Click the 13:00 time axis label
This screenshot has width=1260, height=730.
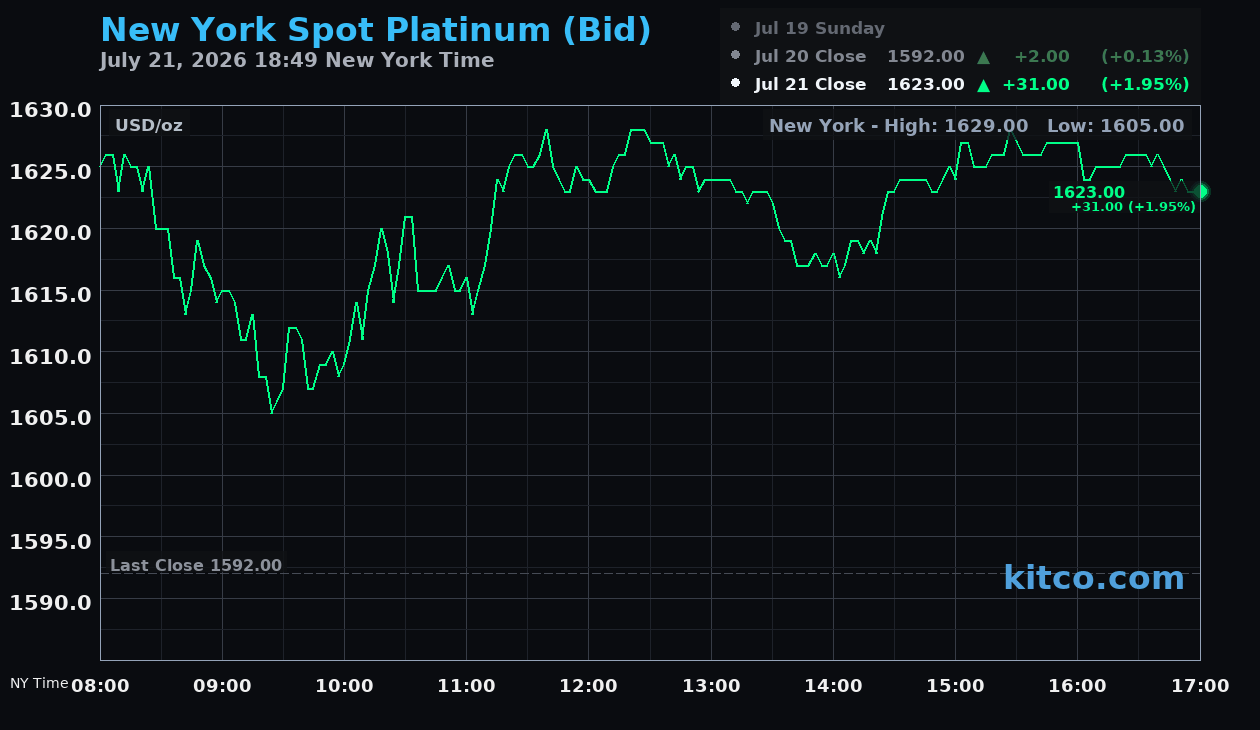[x=711, y=686]
